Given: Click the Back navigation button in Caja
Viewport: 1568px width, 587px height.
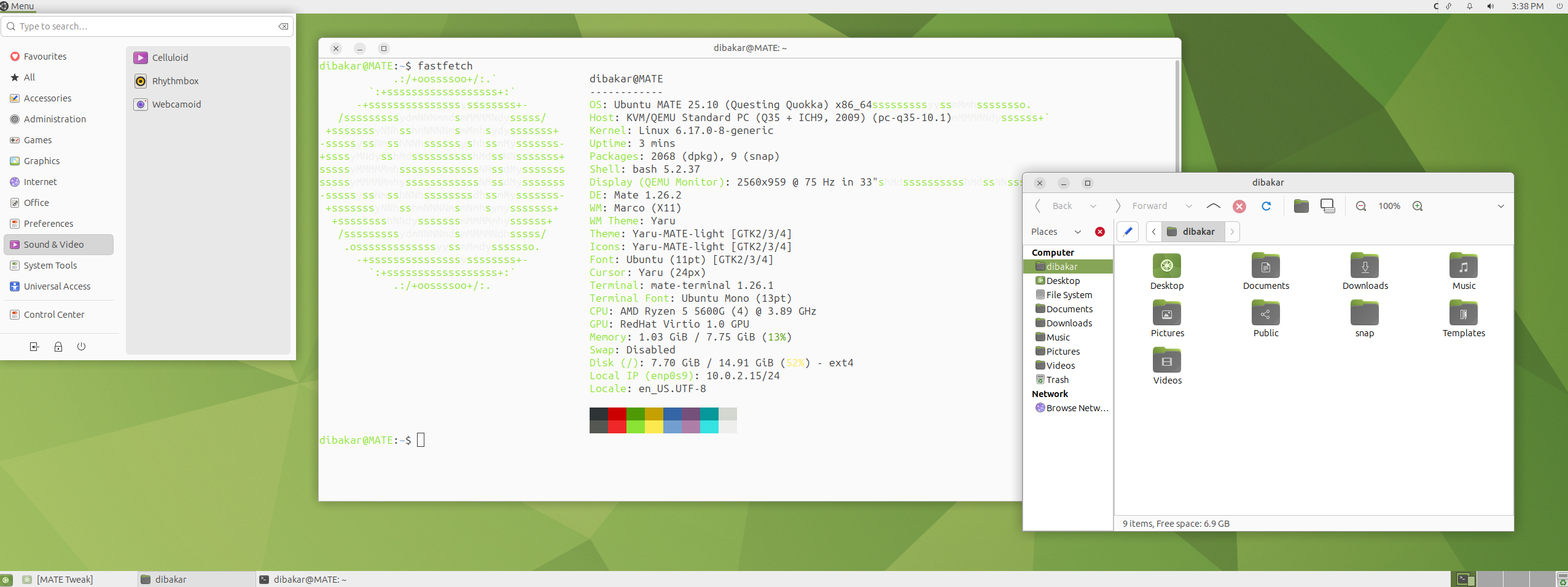Looking at the screenshot, I should [1060, 206].
